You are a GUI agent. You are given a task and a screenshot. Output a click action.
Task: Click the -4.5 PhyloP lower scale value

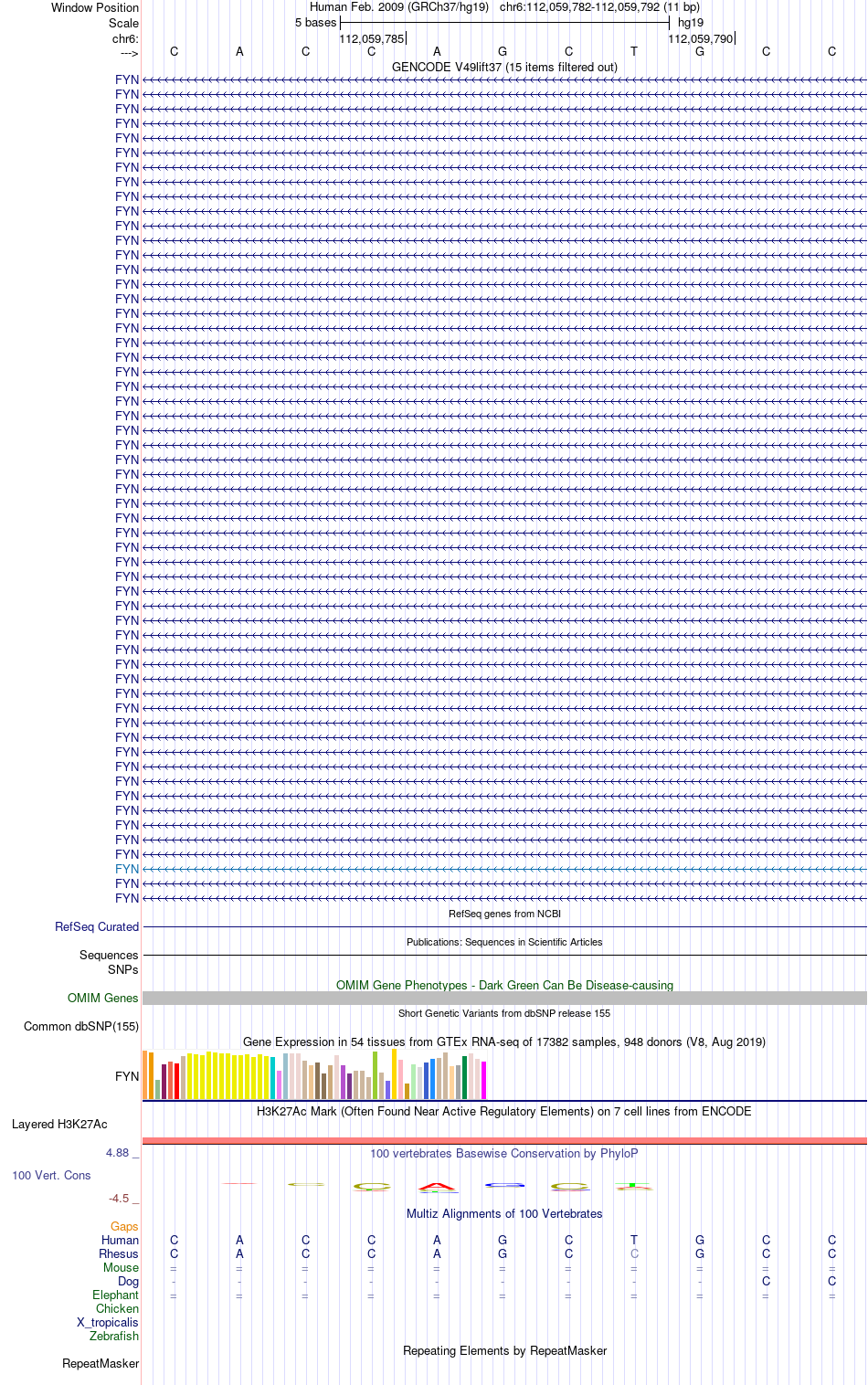pyautogui.click(x=119, y=1198)
